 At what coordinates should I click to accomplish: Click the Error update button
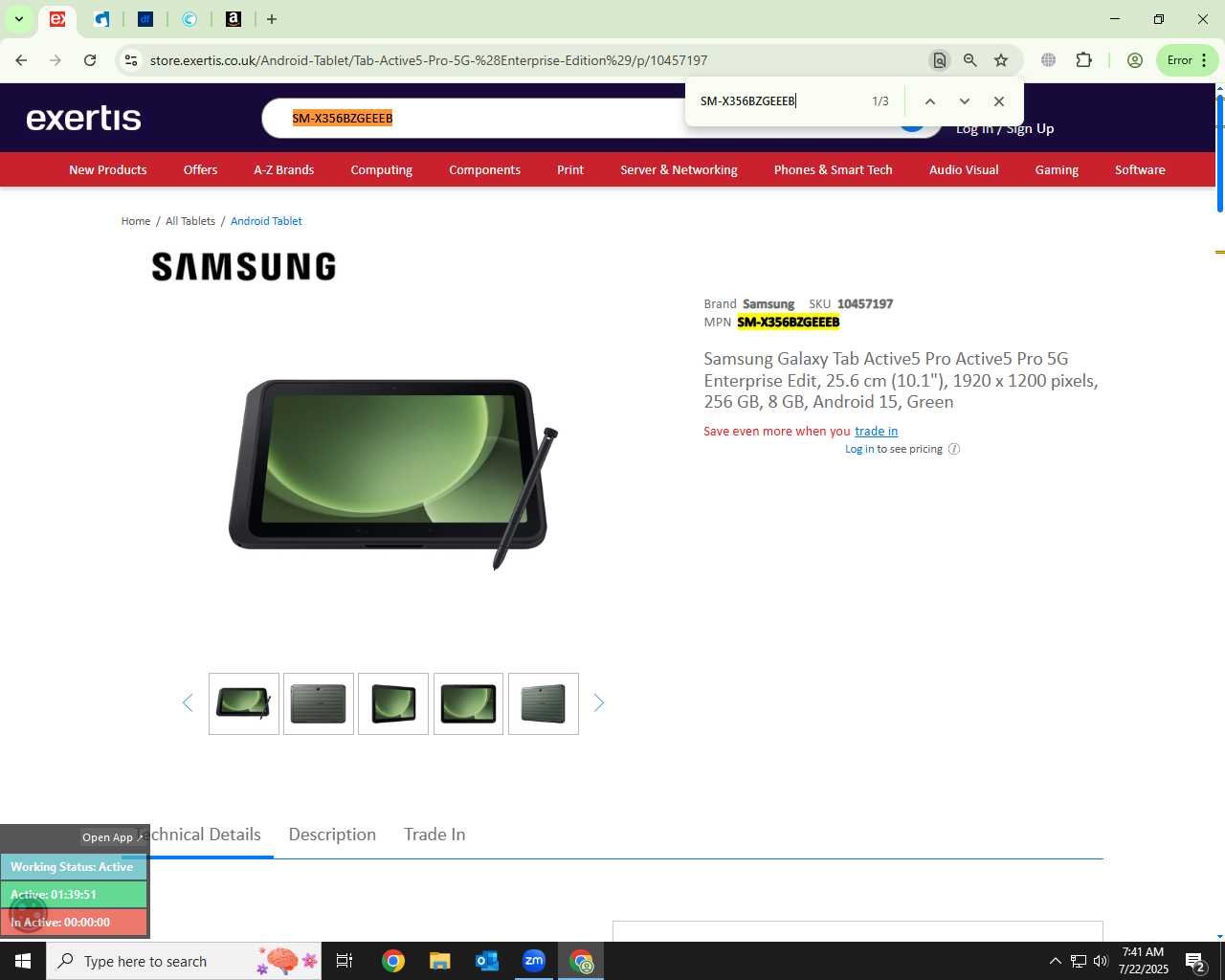click(x=1187, y=60)
